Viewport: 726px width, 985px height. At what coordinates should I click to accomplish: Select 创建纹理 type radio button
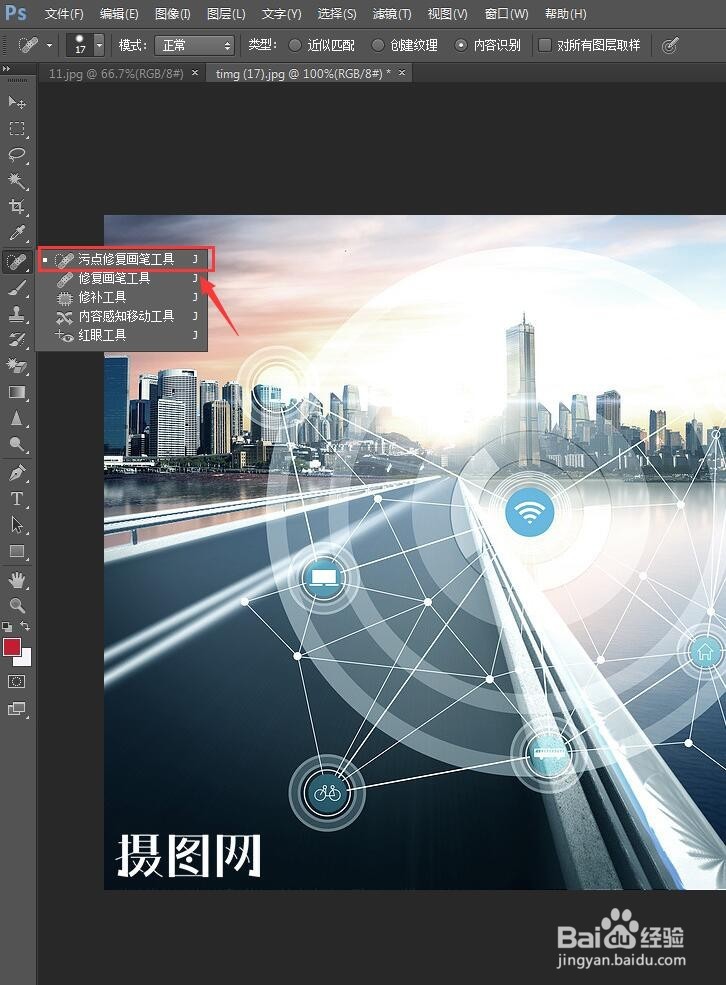click(x=377, y=45)
